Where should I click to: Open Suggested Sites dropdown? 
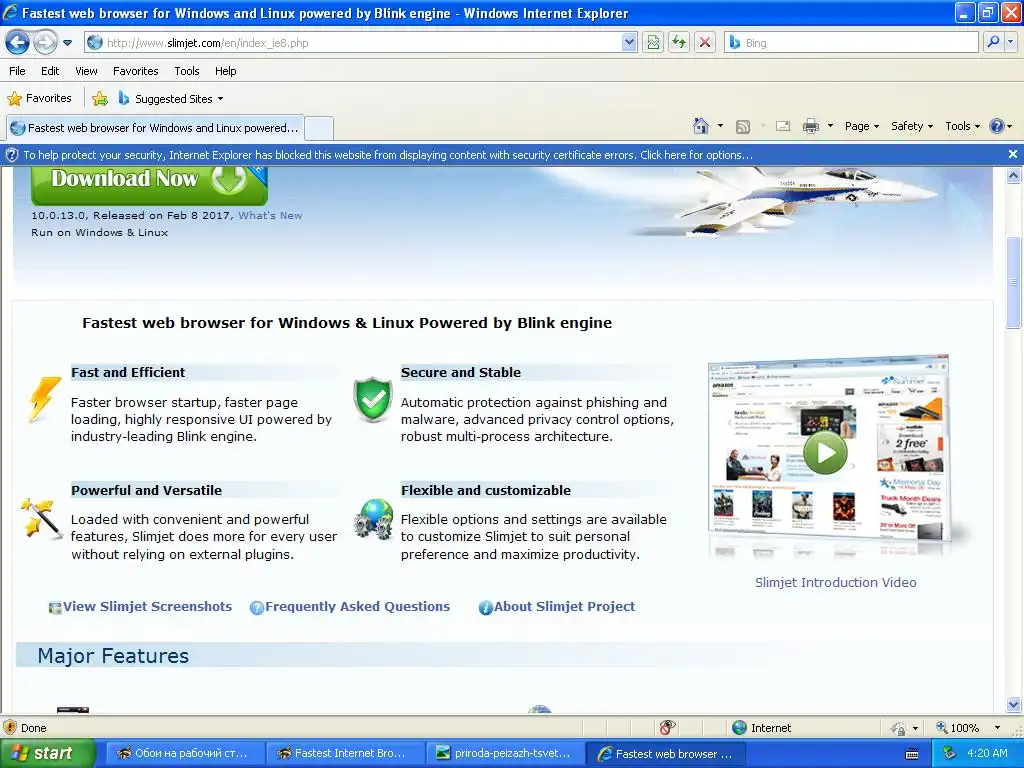[x=171, y=99]
